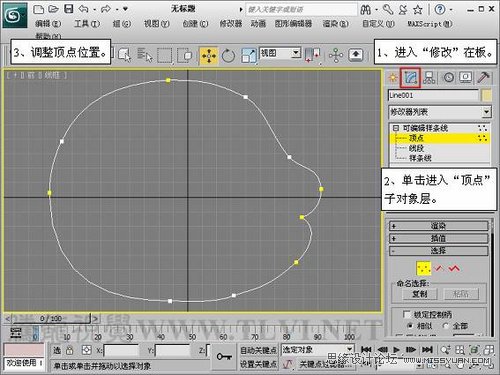Click the Set Key large key icon
Image resolution: width=500 pixels, height=375 pixels.
224,357
